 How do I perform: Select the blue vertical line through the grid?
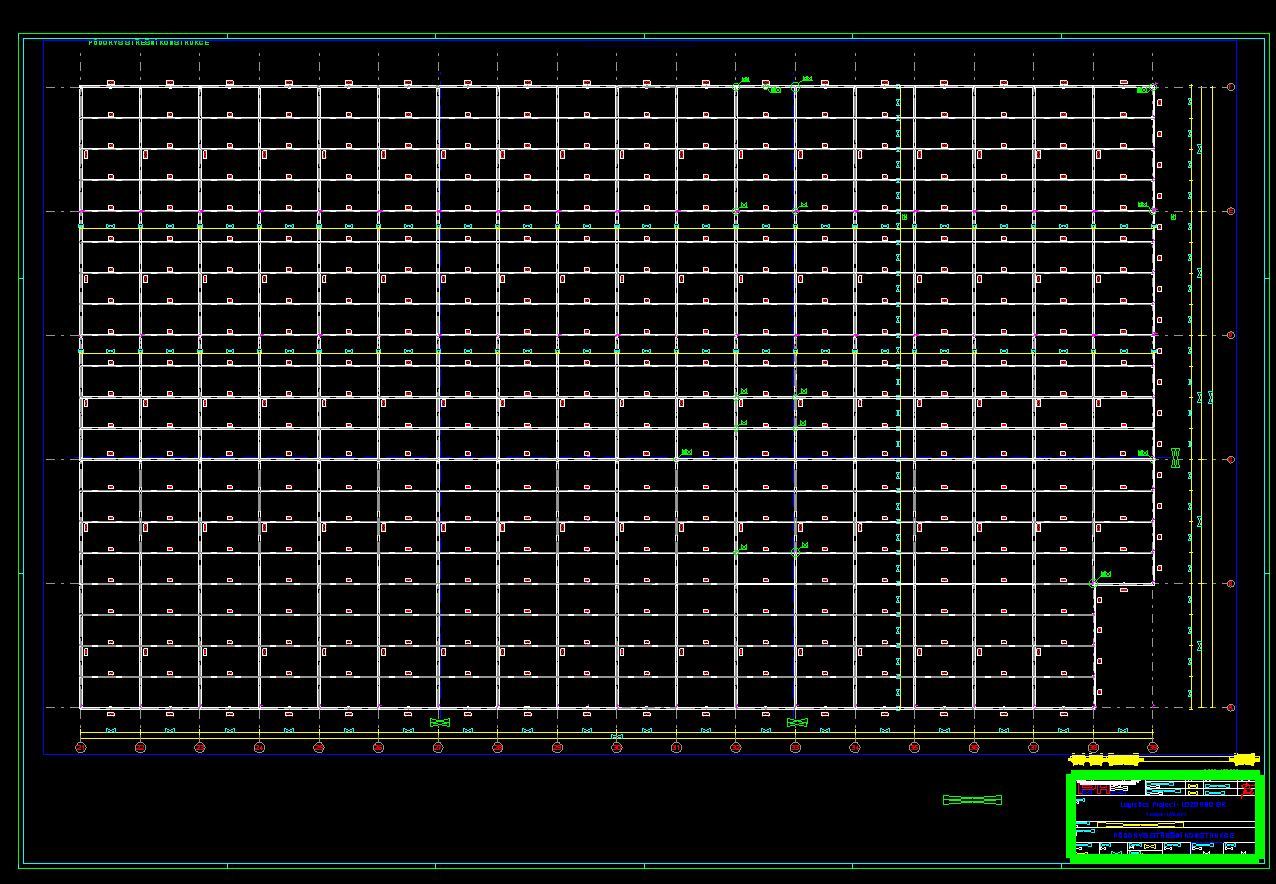[438, 400]
